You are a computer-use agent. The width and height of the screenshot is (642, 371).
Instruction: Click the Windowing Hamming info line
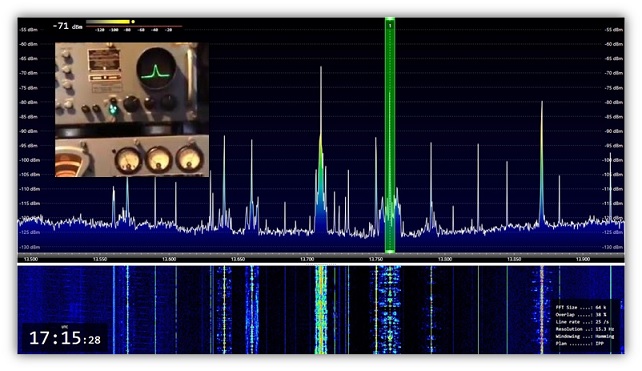[x=585, y=336]
